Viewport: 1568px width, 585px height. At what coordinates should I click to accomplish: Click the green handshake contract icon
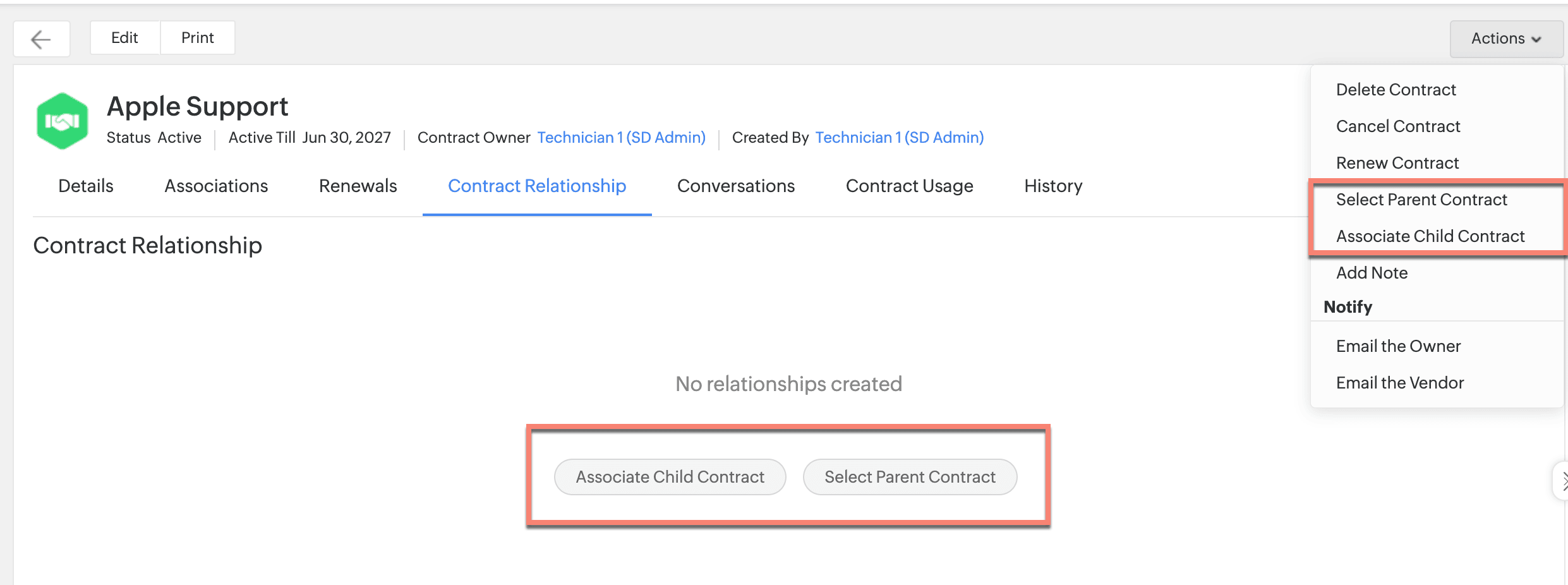(x=62, y=121)
